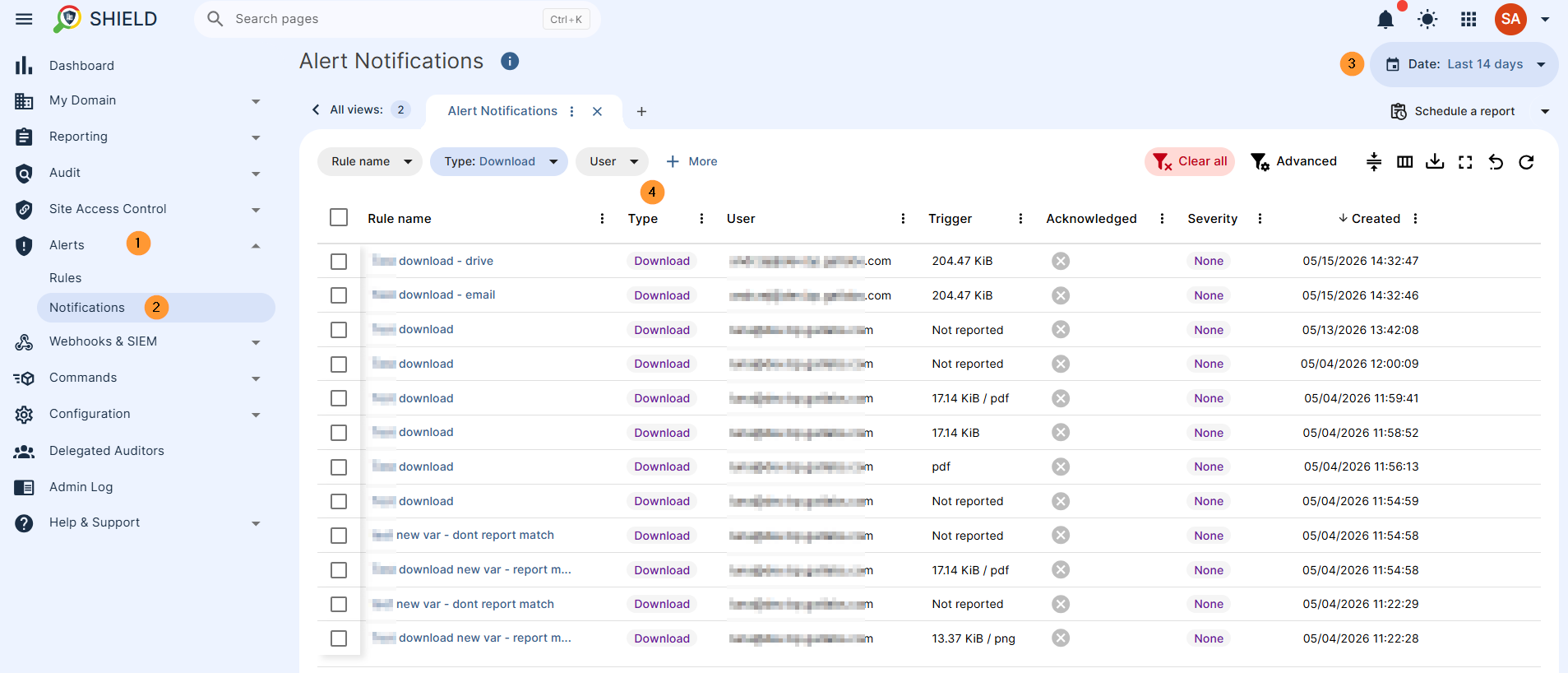Image resolution: width=1568 pixels, height=673 pixels.
Task: Check the row created 05/04/2026 11:58:52
Action: pos(339,433)
